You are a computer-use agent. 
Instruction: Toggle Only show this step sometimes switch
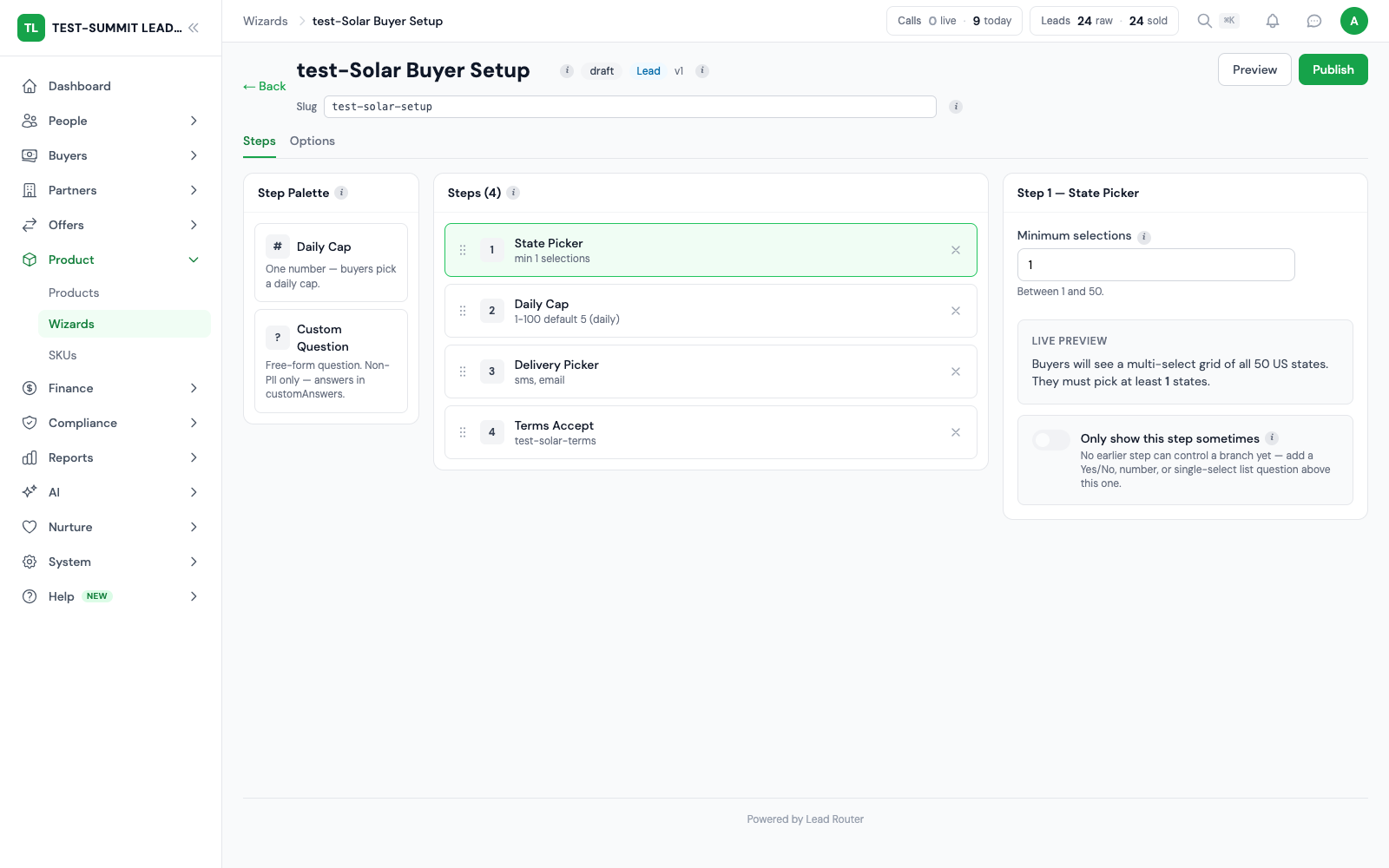tap(1051, 440)
